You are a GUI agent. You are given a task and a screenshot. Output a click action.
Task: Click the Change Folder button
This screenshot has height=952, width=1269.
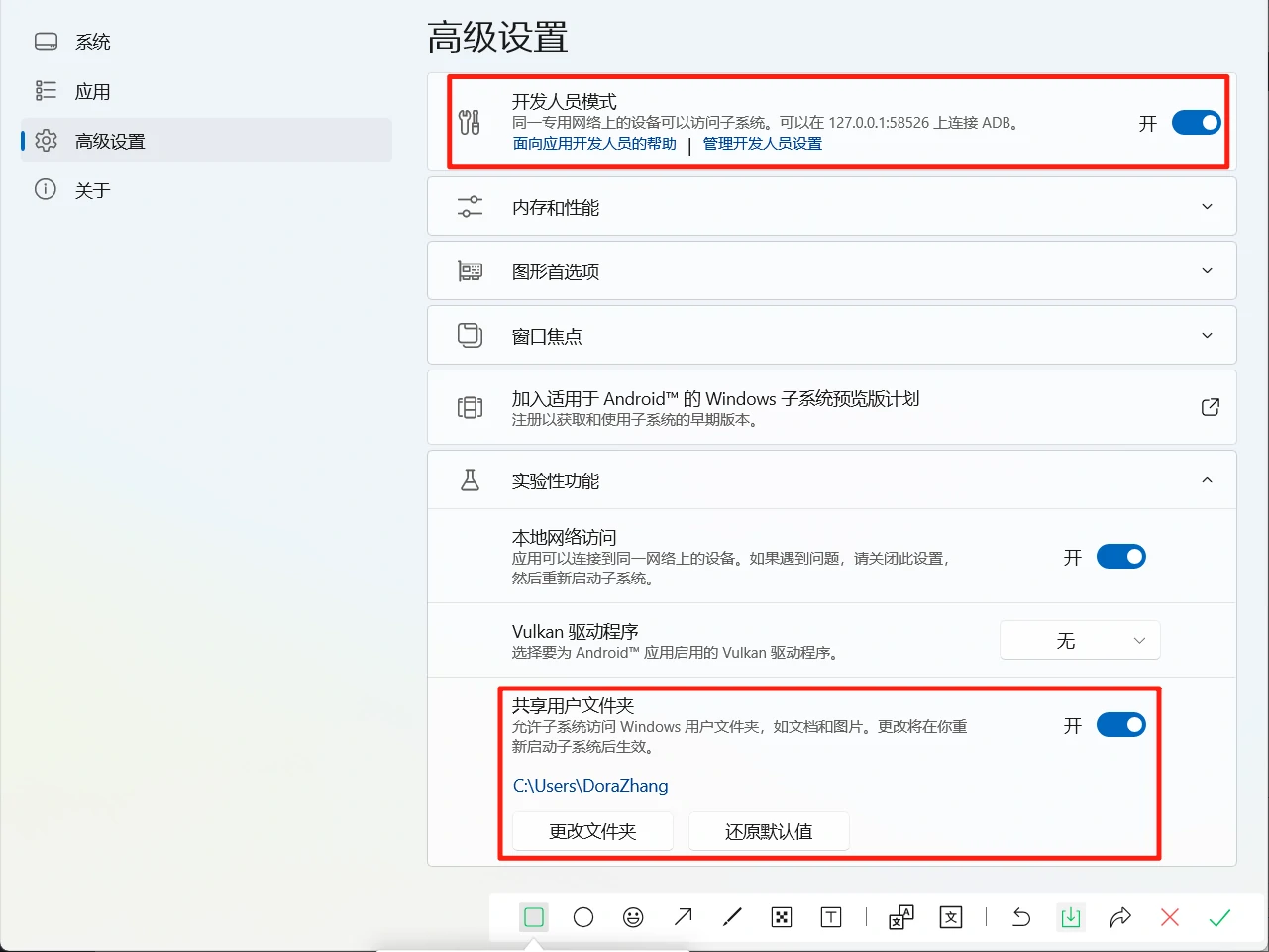pos(592,831)
